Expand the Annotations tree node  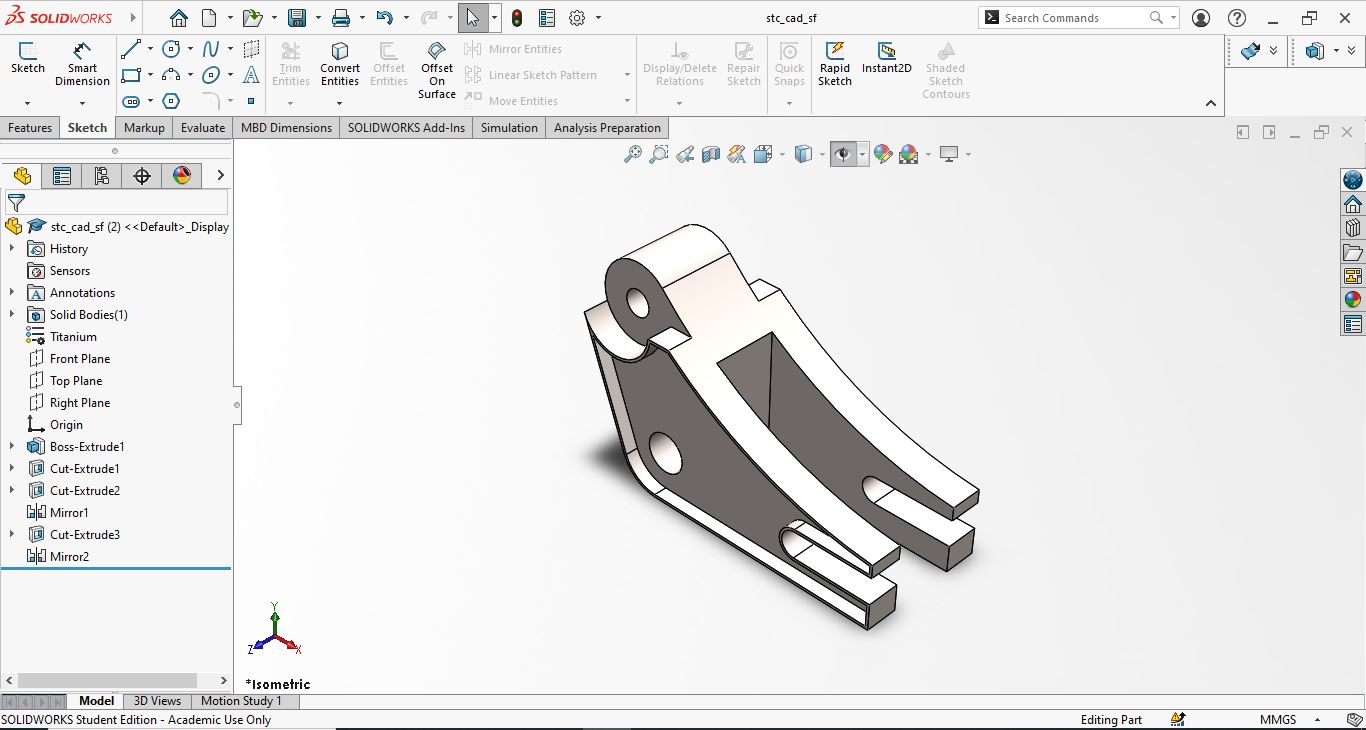[x=12, y=293]
